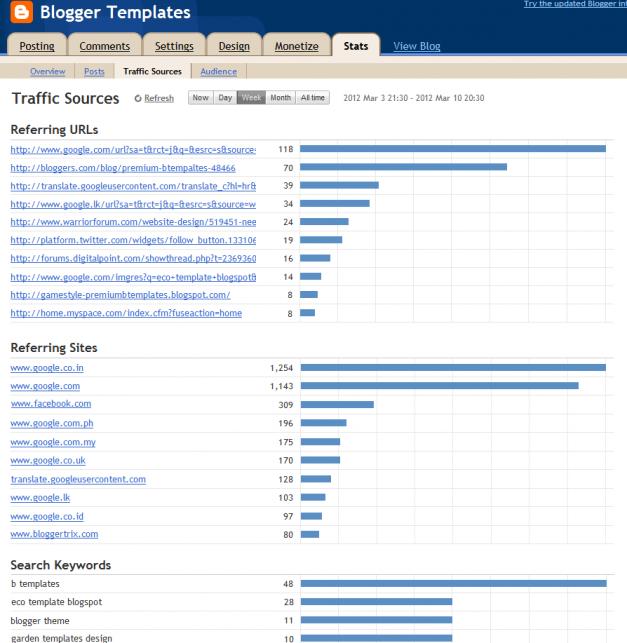Click the date range text 2012 Mar 3 - Mar 10
The image size is (627, 643).
coord(414,98)
